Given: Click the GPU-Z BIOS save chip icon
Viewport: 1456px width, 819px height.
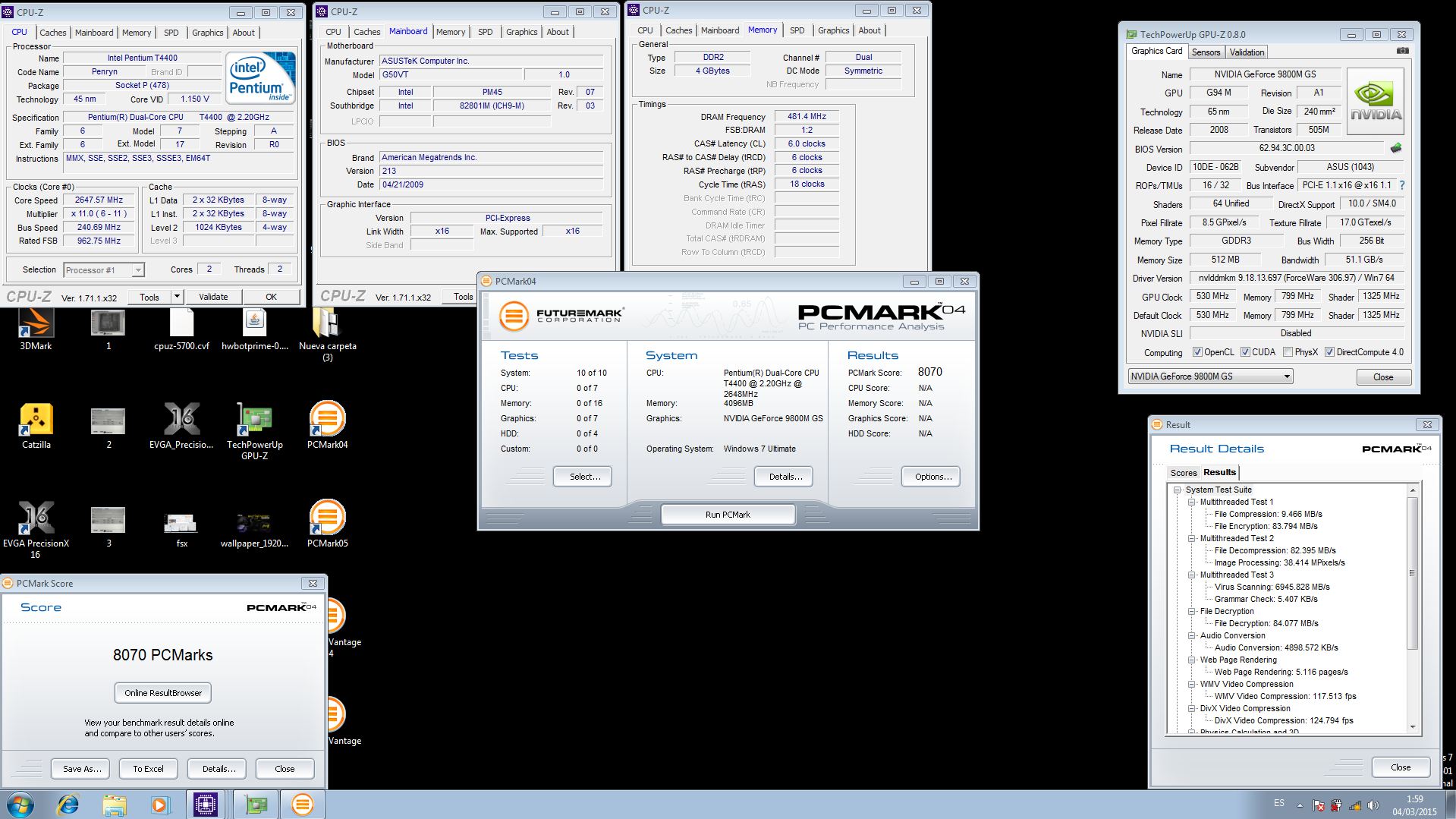Looking at the screenshot, I should pos(1395,148).
